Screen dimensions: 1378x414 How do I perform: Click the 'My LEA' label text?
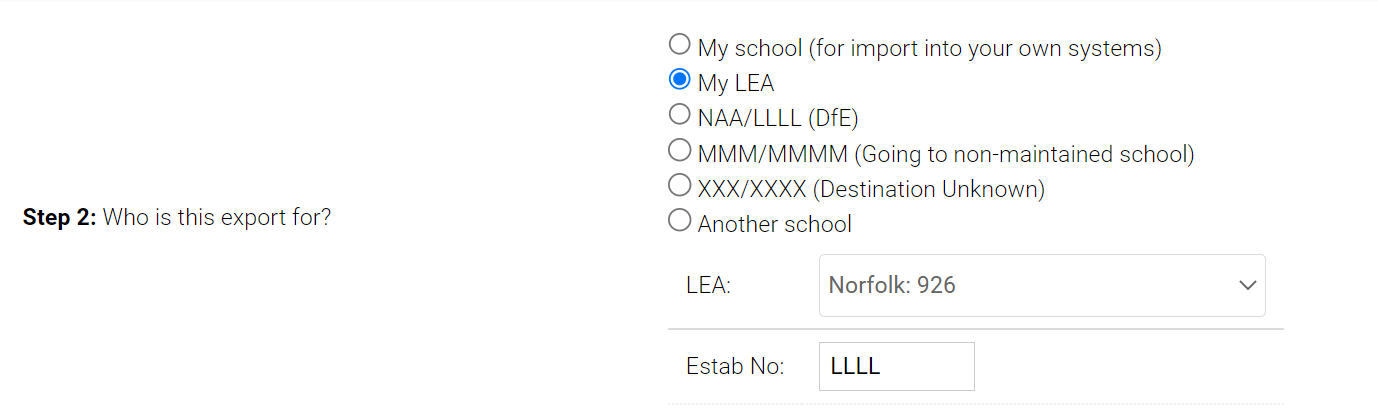[736, 84]
